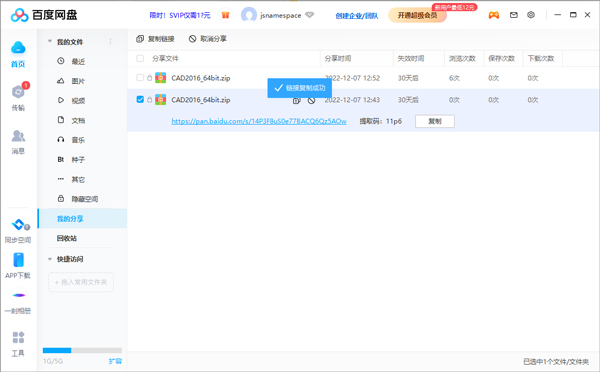Viewport: 600px width, 372px height.
Task: Sort by the 浏览次数 column header
Action: pos(462,59)
